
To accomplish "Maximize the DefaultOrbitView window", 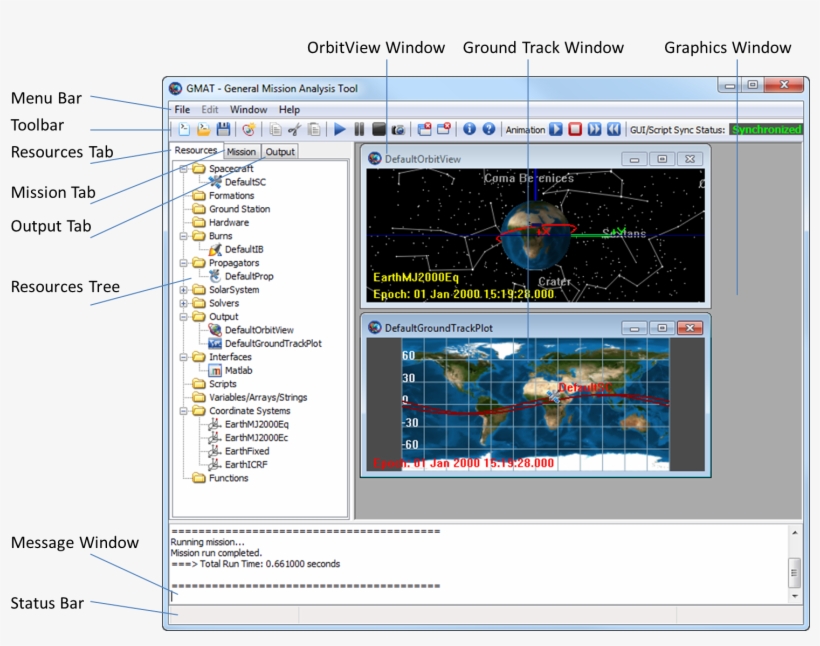I will (x=662, y=159).
